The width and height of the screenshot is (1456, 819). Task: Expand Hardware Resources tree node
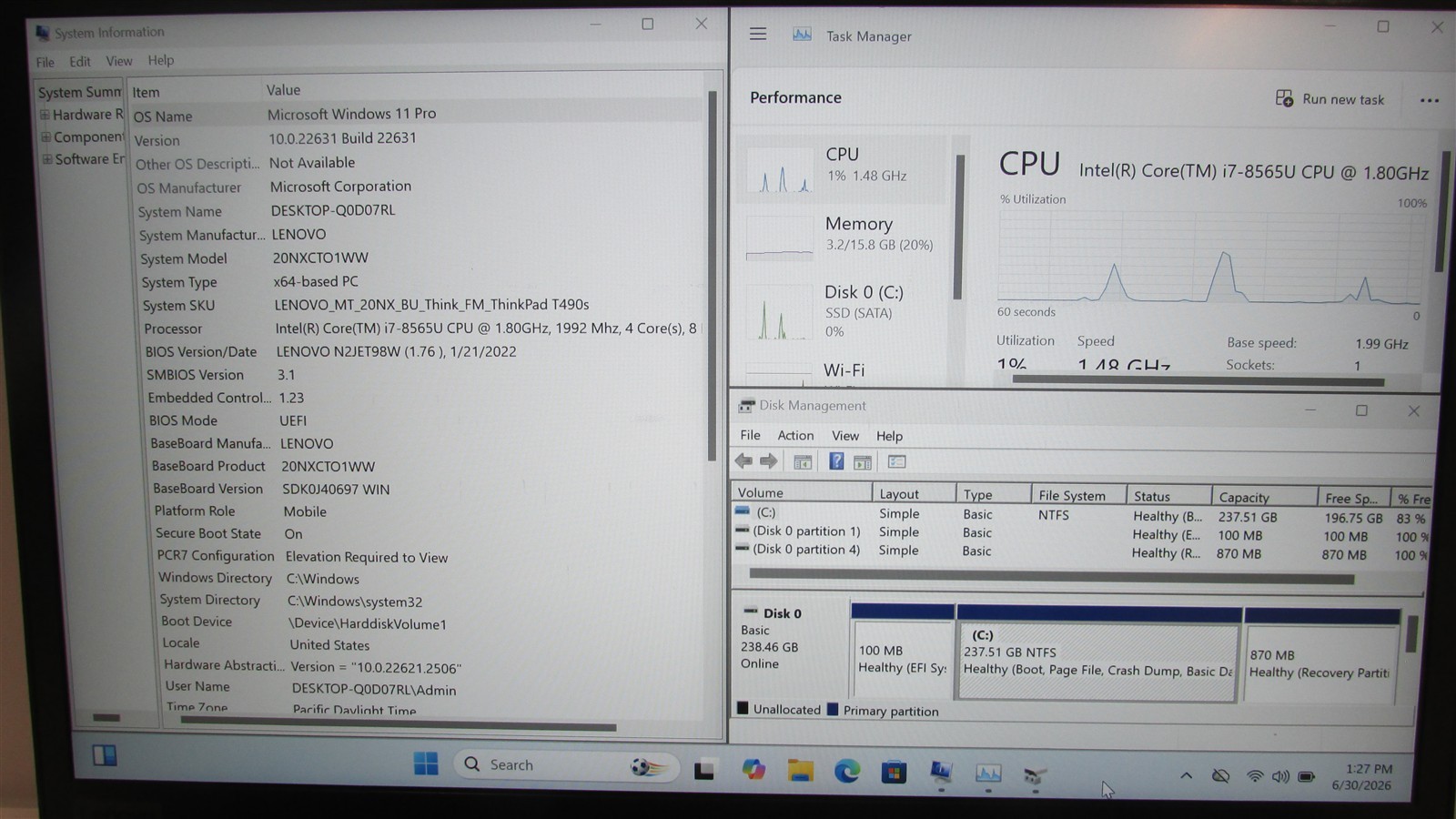(45, 115)
